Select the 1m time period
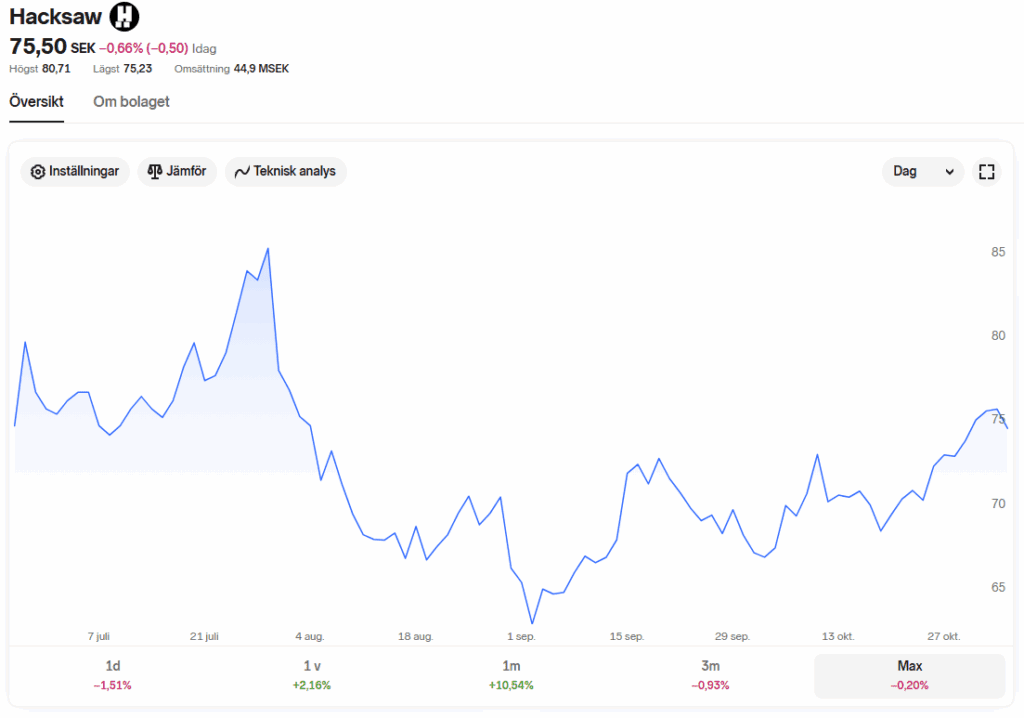This screenshot has height=718, width=1024. point(511,675)
